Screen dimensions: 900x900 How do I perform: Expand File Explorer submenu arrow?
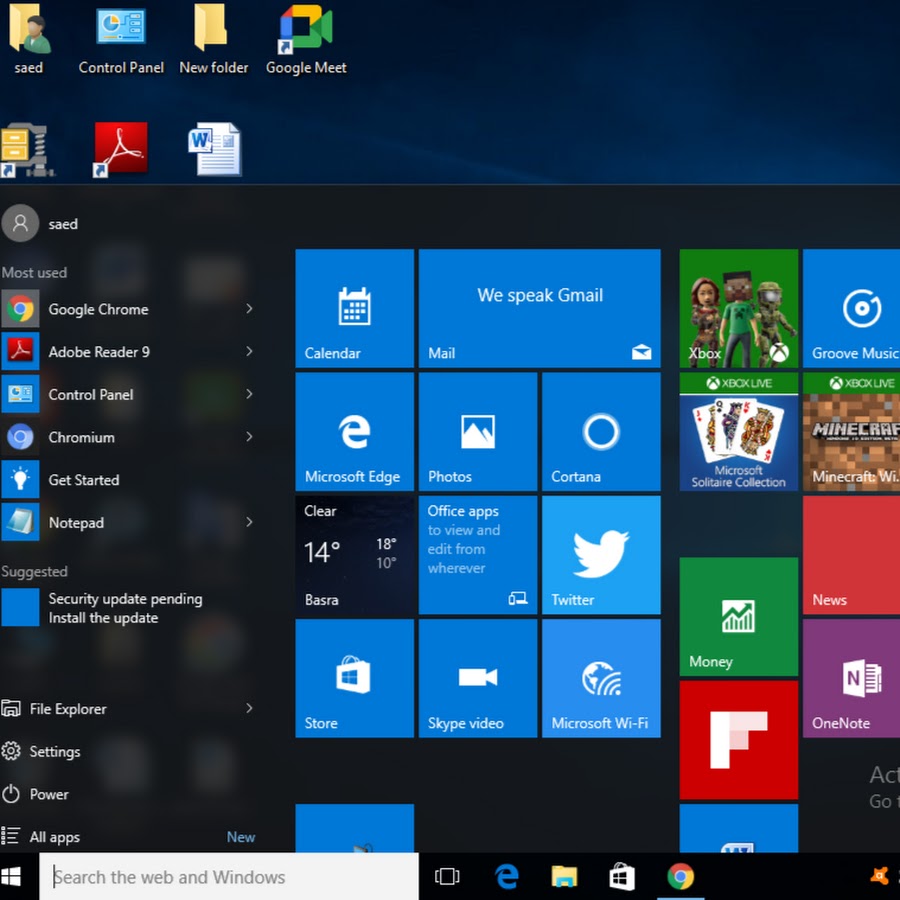point(249,709)
